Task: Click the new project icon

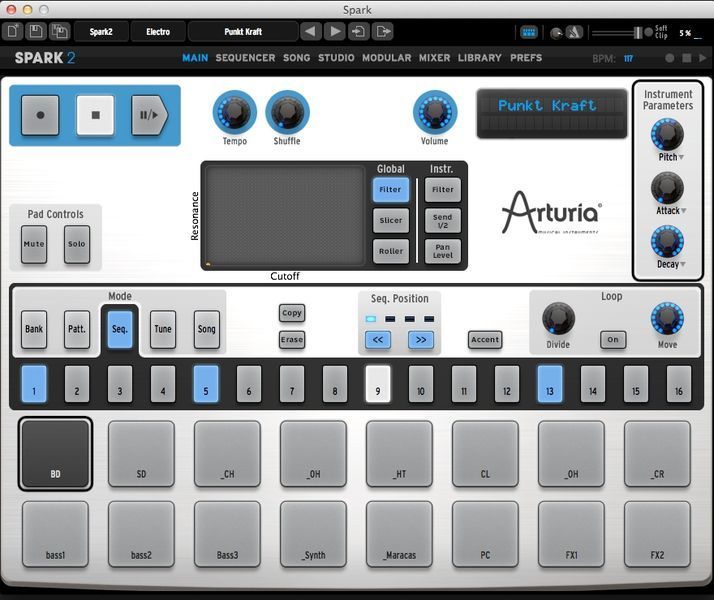Action: (13, 32)
